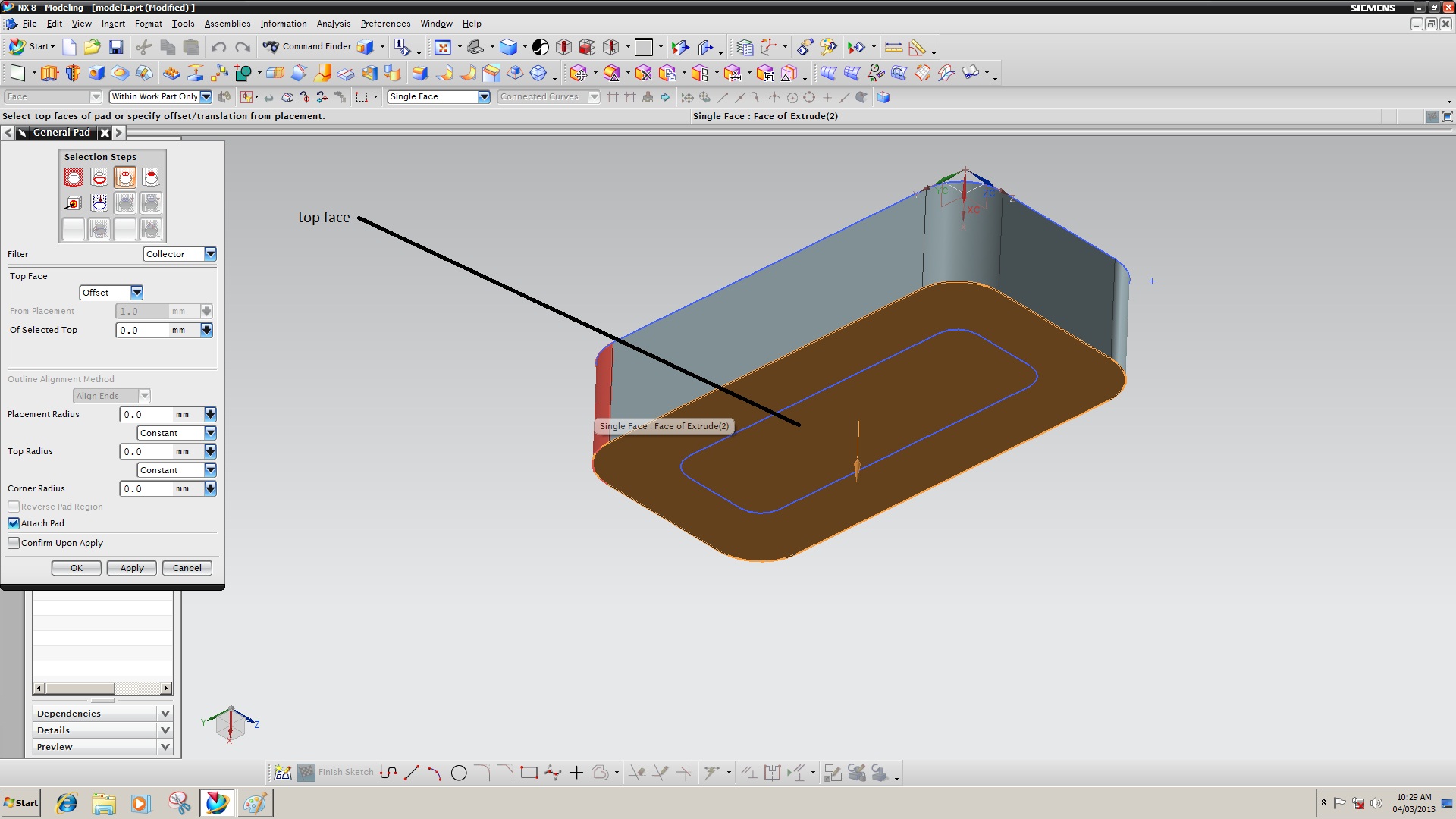Open the Collector filter dropdown

click(x=211, y=254)
